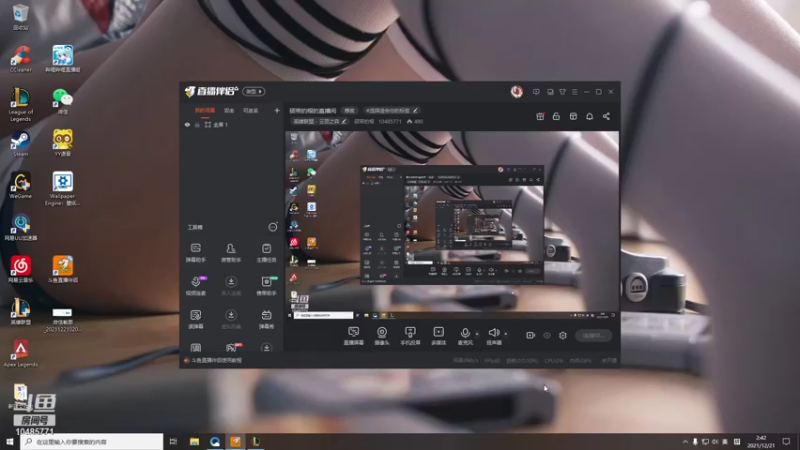Toggle the lock on 全屏 1 source
This screenshot has width=800, height=450.
coord(197,124)
